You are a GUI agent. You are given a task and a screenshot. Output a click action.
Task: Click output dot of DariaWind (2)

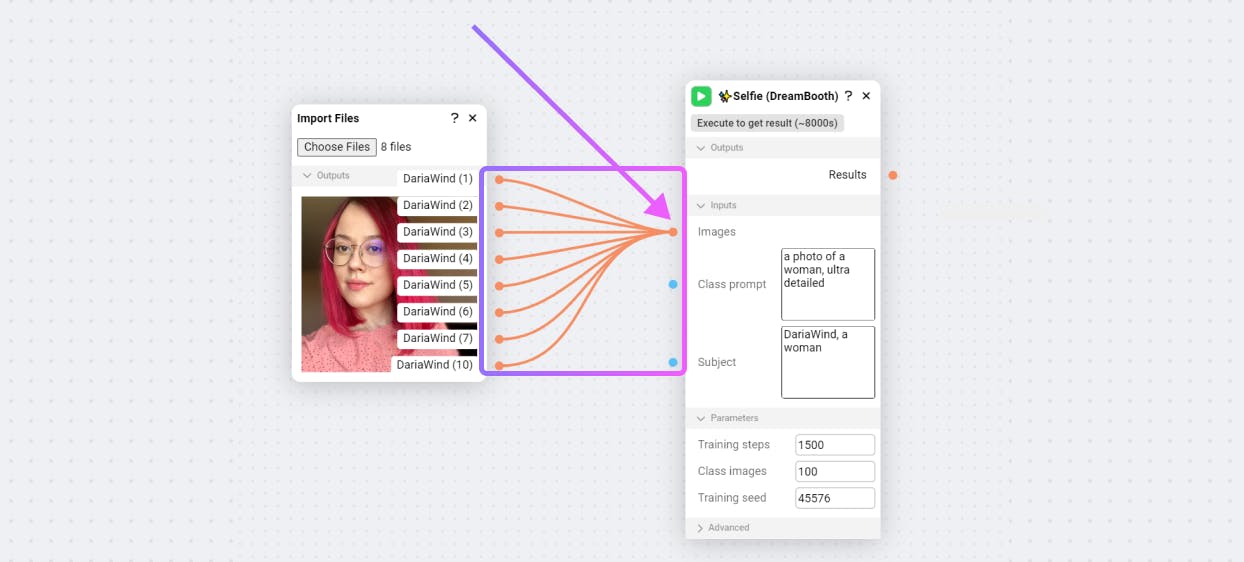pyautogui.click(x=499, y=206)
